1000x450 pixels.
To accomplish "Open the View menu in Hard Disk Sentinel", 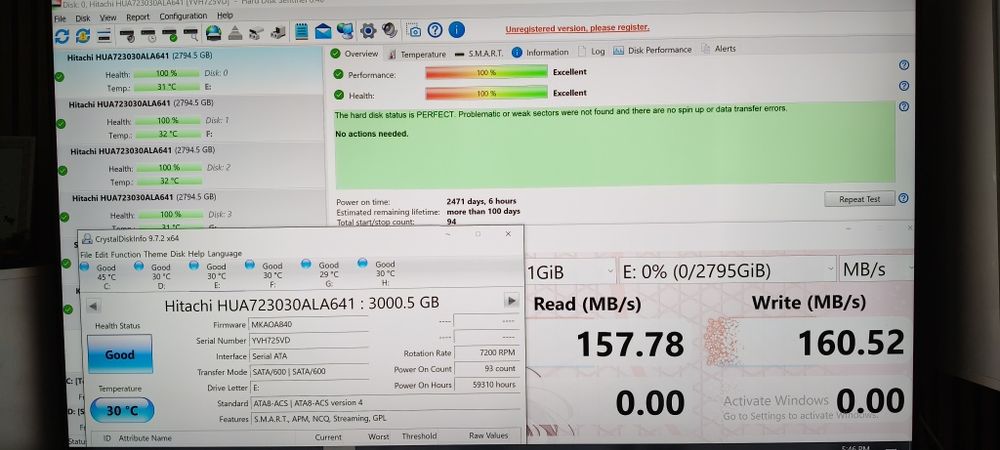I will [x=108, y=18].
